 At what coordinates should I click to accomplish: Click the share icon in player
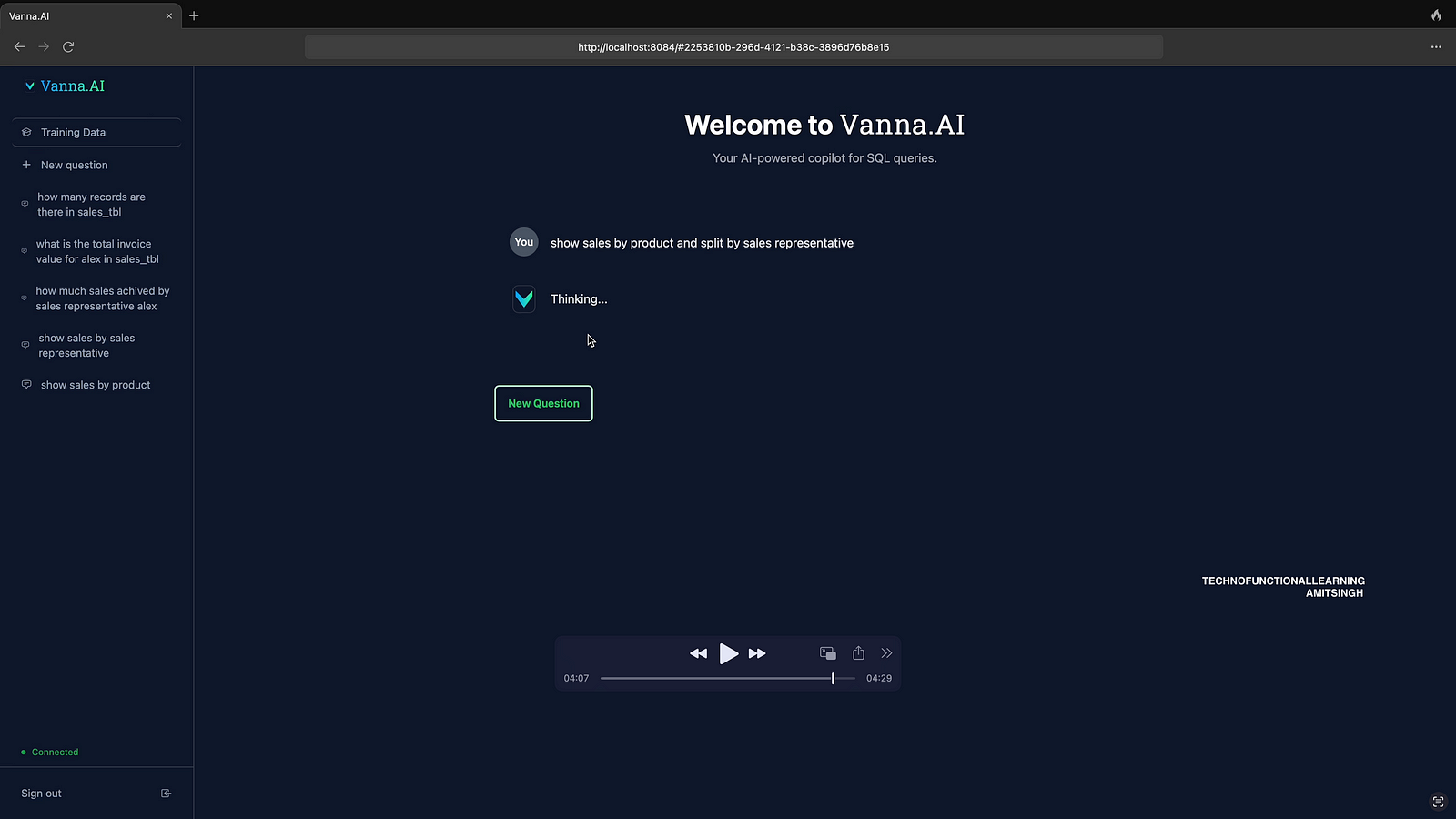tap(858, 653)
